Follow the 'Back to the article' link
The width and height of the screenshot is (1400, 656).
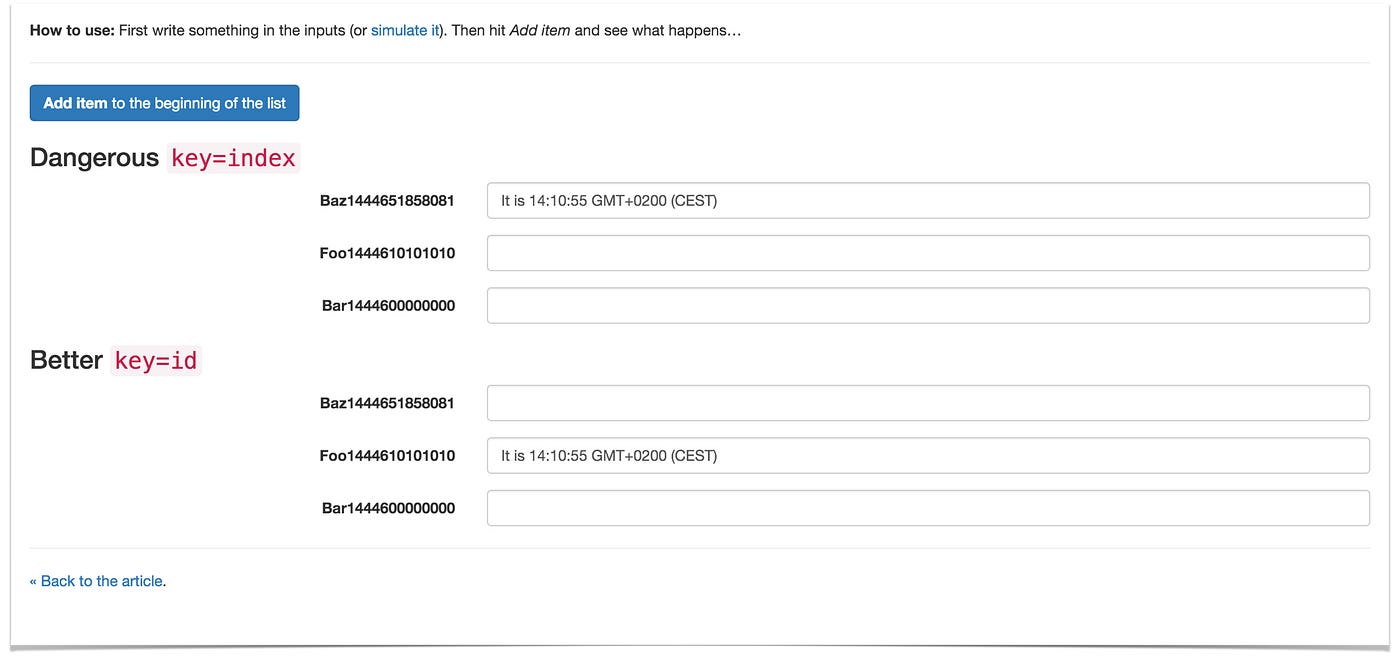(96, 581)
